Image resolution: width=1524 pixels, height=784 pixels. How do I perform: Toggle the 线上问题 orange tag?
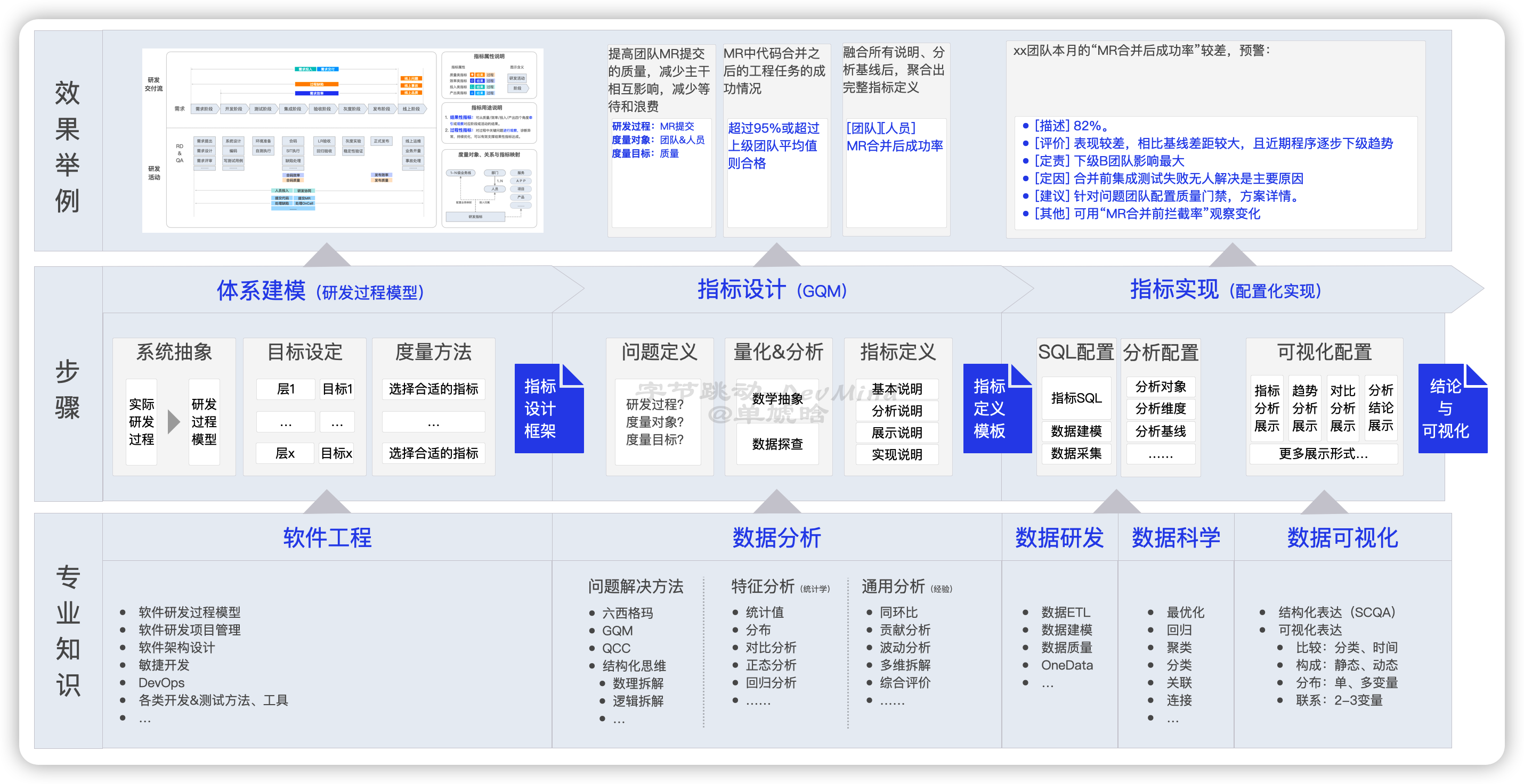pyautogui.click(x=412, y=78)
